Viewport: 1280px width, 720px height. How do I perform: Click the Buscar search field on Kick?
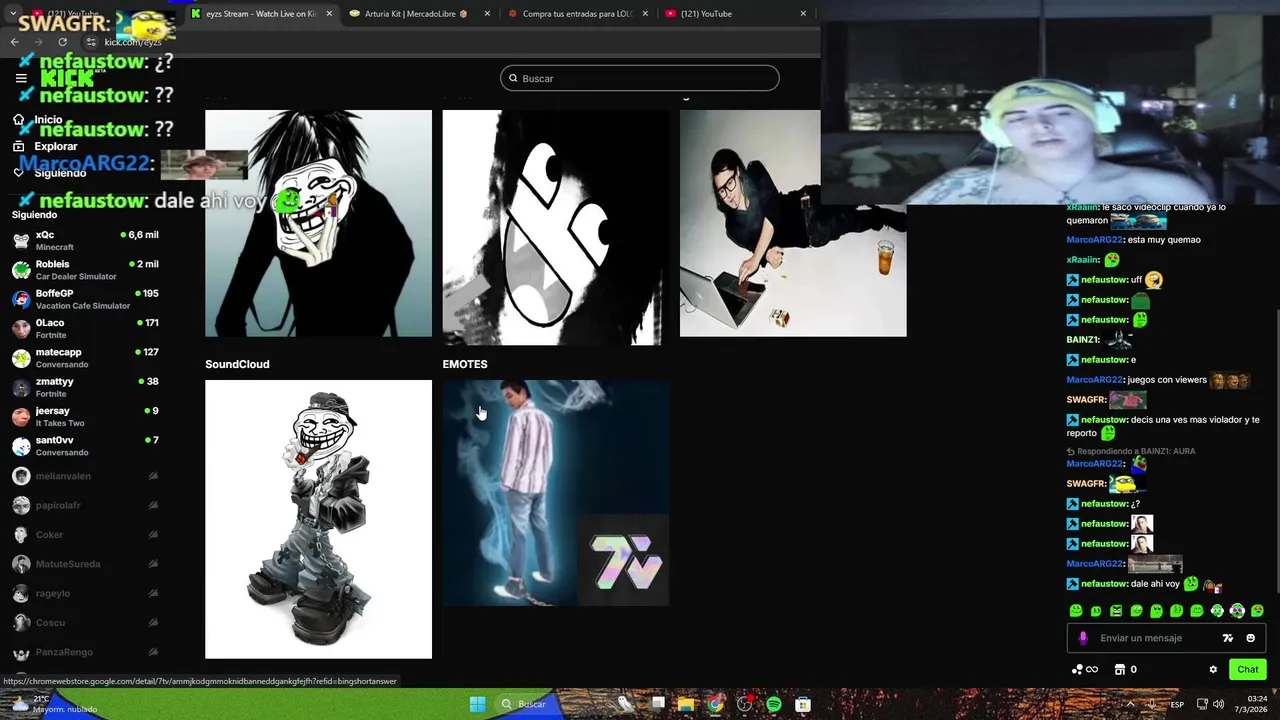tap(640, 78)
